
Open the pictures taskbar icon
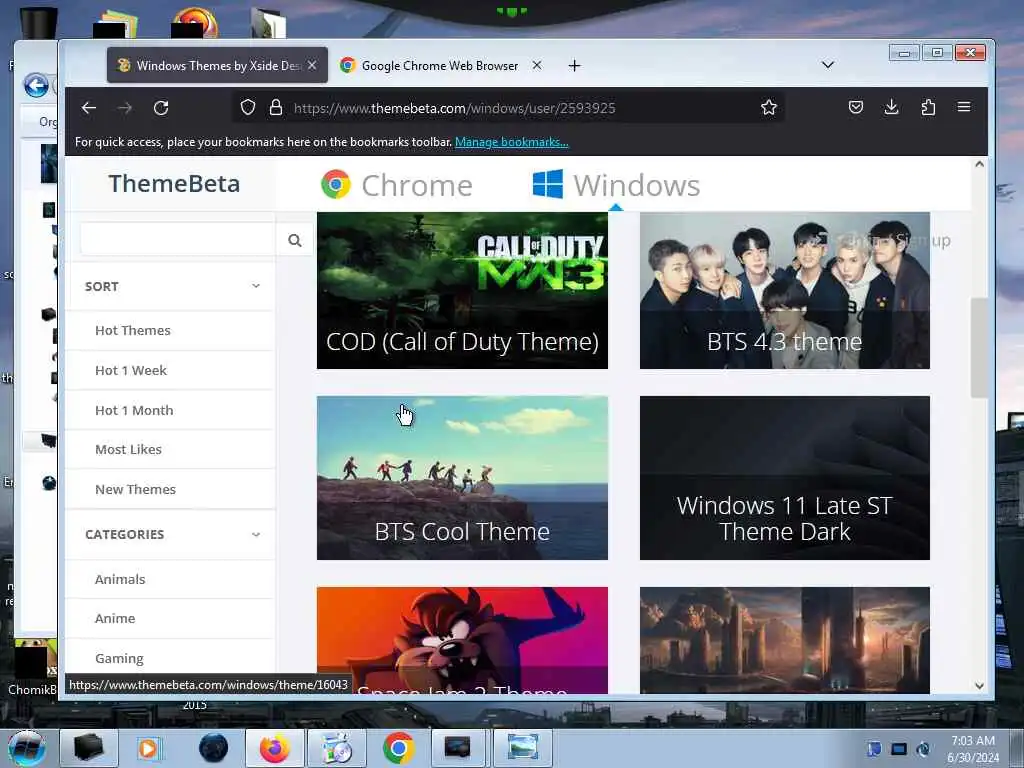click(x=523, y=748)
